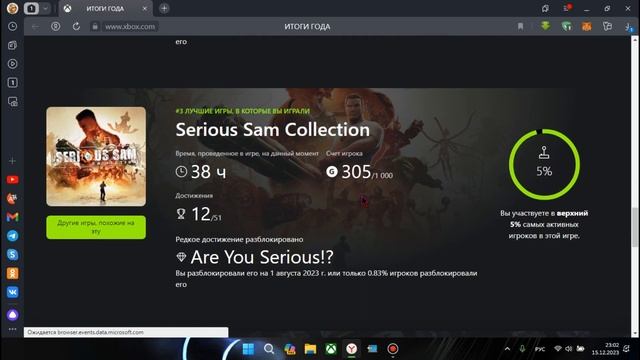Add a new sidebar site with plus
640x360 pixels.
(x=12, y=161)
